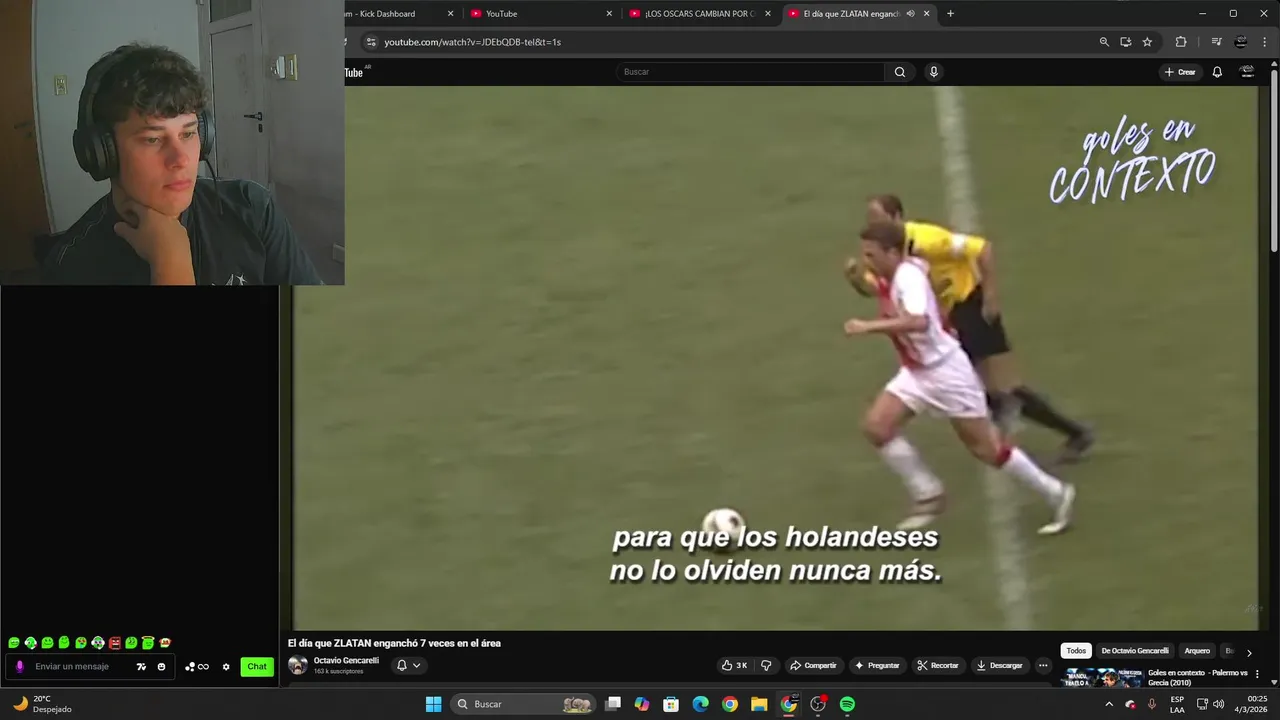This screenshot has width=1280, height=720.
Task: Switch to LOS OSCARS CAMBIAN tab
Action: (x=700, y=14)
